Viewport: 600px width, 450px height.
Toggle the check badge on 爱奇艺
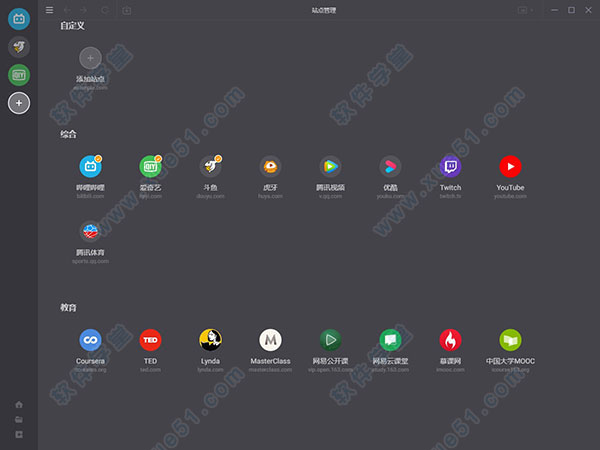[x=158, y=158]
